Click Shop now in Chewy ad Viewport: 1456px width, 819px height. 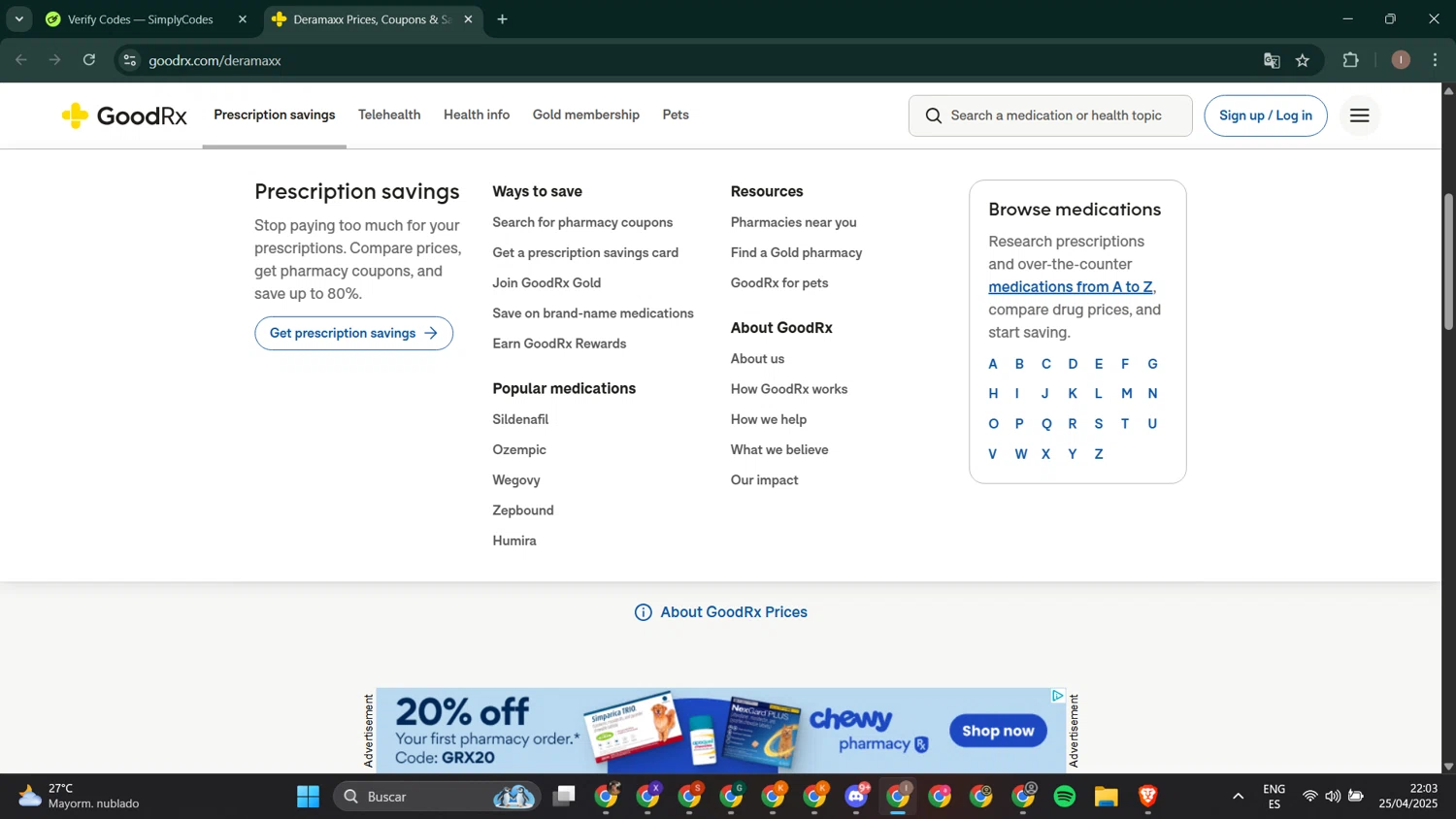point(998,731)
